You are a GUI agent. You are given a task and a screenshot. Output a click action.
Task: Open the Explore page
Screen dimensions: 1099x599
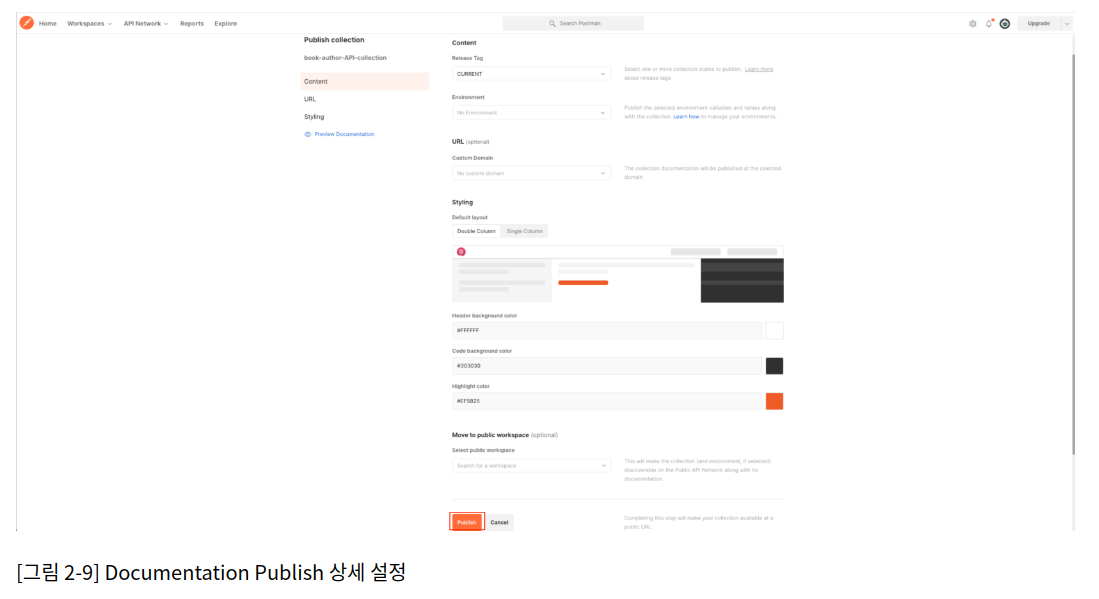coord(226,24)
